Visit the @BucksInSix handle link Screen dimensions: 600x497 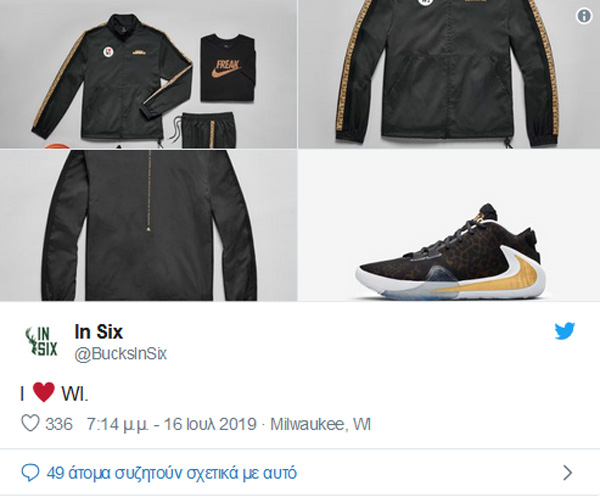tap(121, 354)
